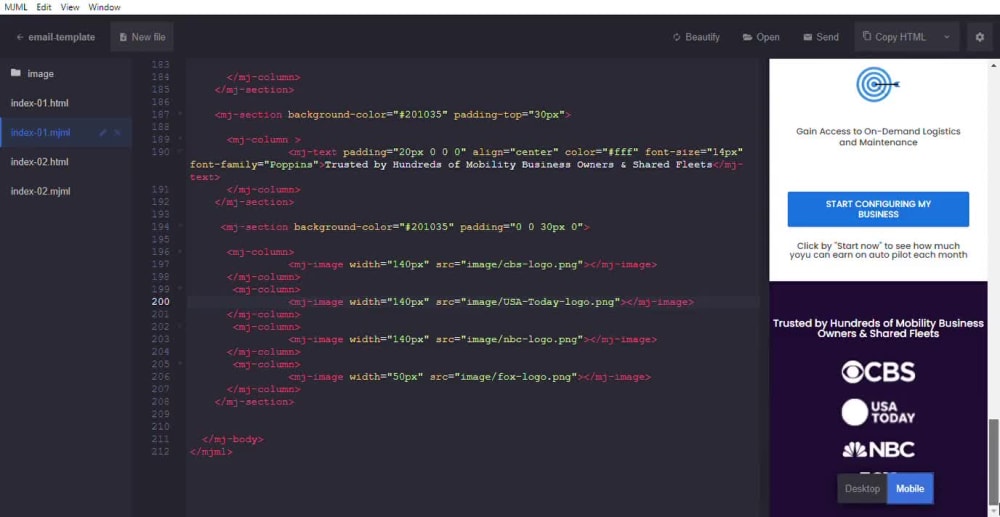Screen dimensions: 1000x517
Task: Collapse the code fold at line 202
Action: click(180, 326)
